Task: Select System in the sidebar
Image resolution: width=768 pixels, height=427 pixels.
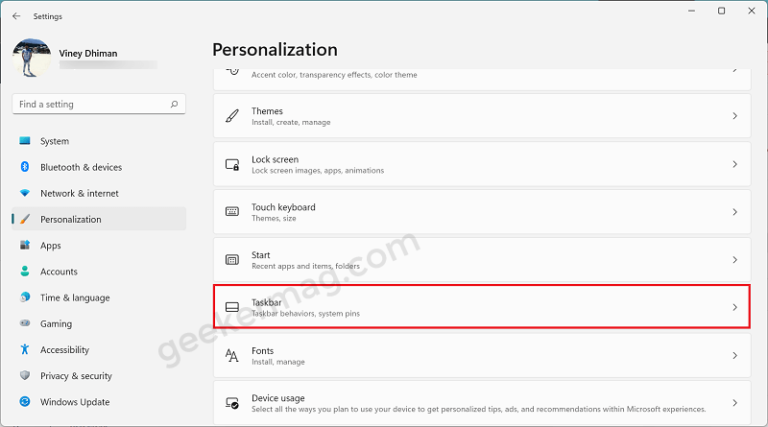Action: [x=55, y=141]
